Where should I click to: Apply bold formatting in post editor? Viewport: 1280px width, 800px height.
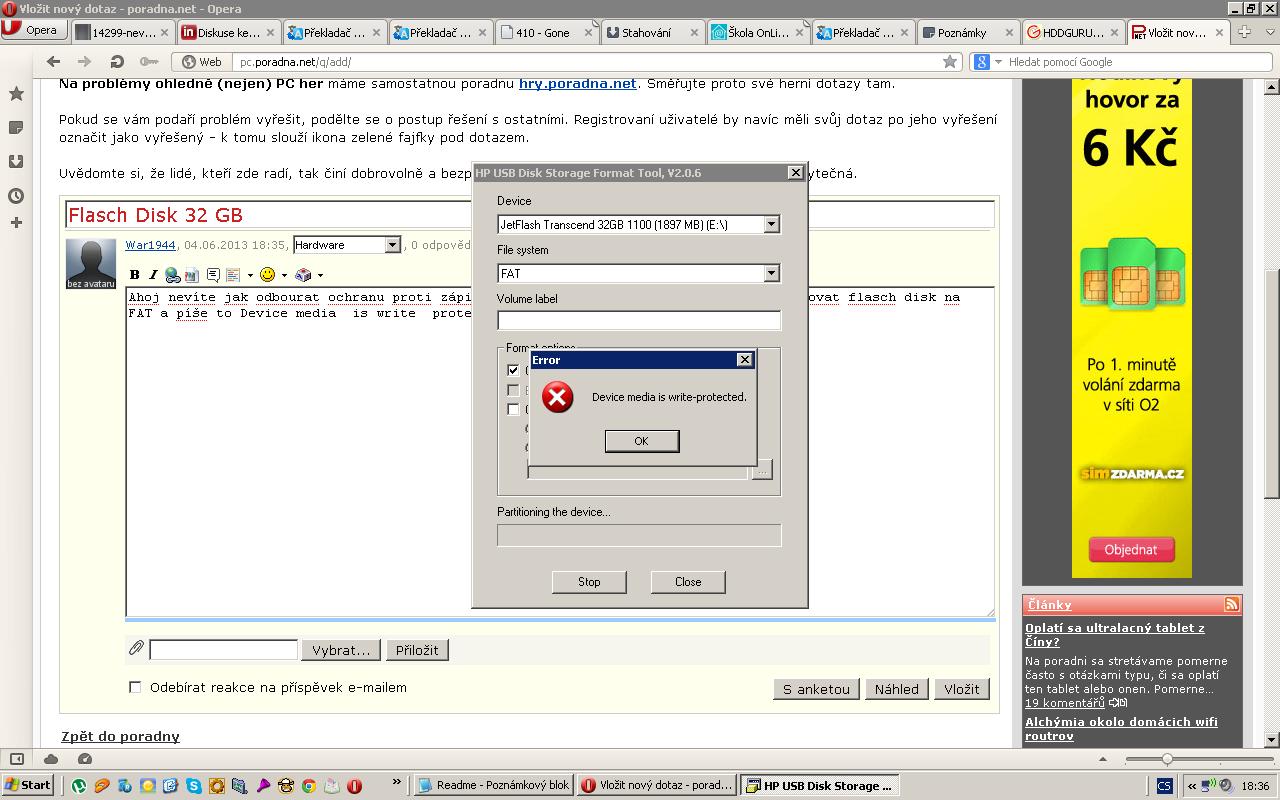[135, 275]
